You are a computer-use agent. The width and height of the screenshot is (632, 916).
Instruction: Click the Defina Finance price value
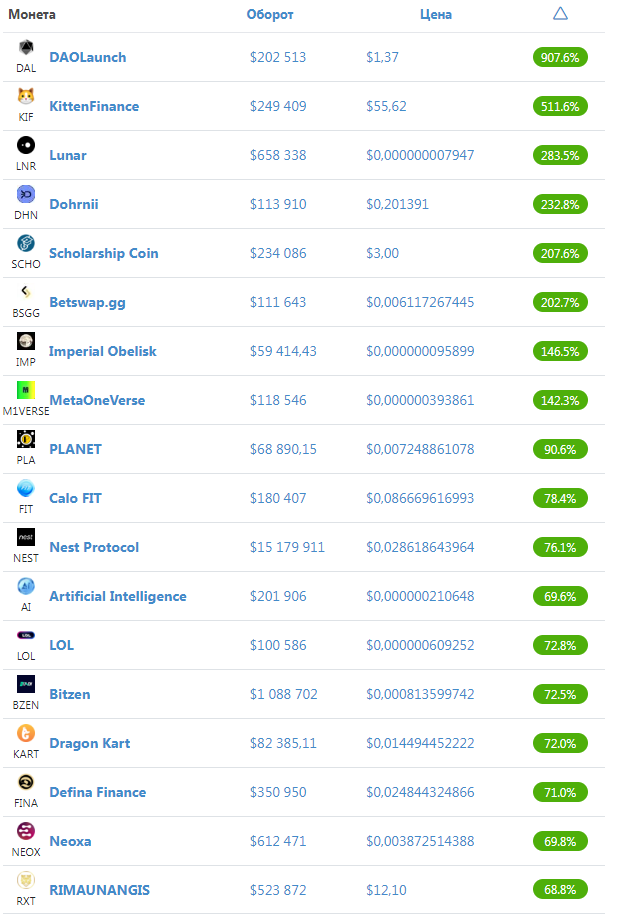click(x=420, y=792)
